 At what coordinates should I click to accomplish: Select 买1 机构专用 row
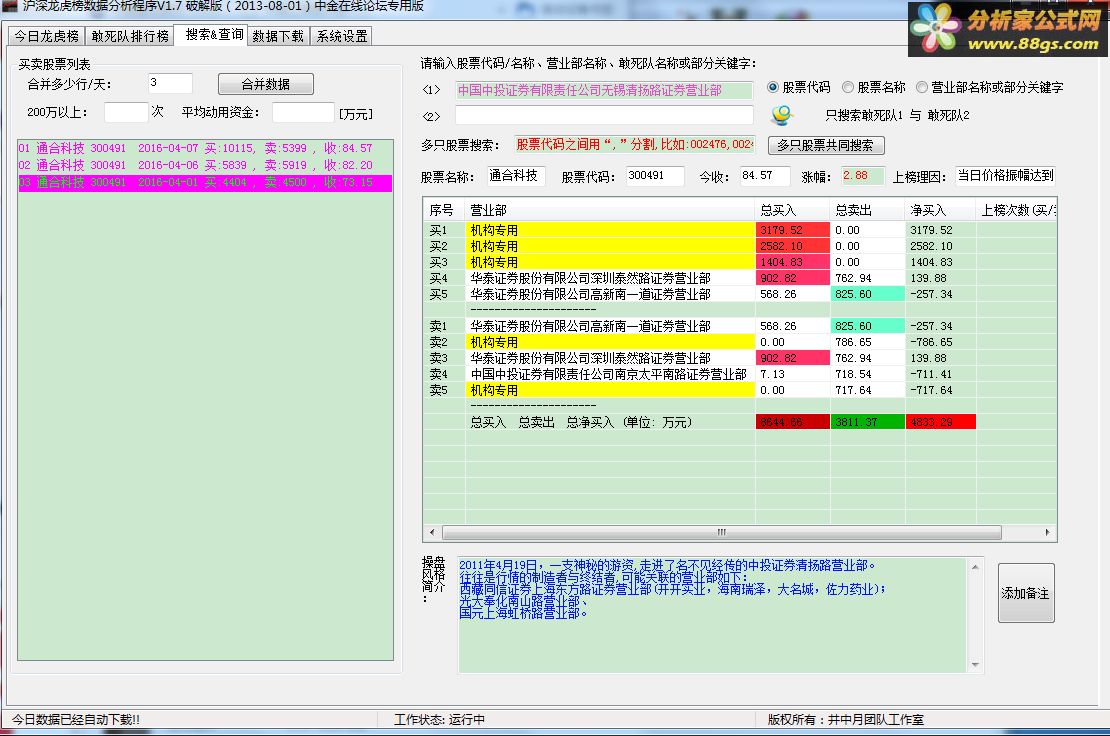tap(740, 230)
